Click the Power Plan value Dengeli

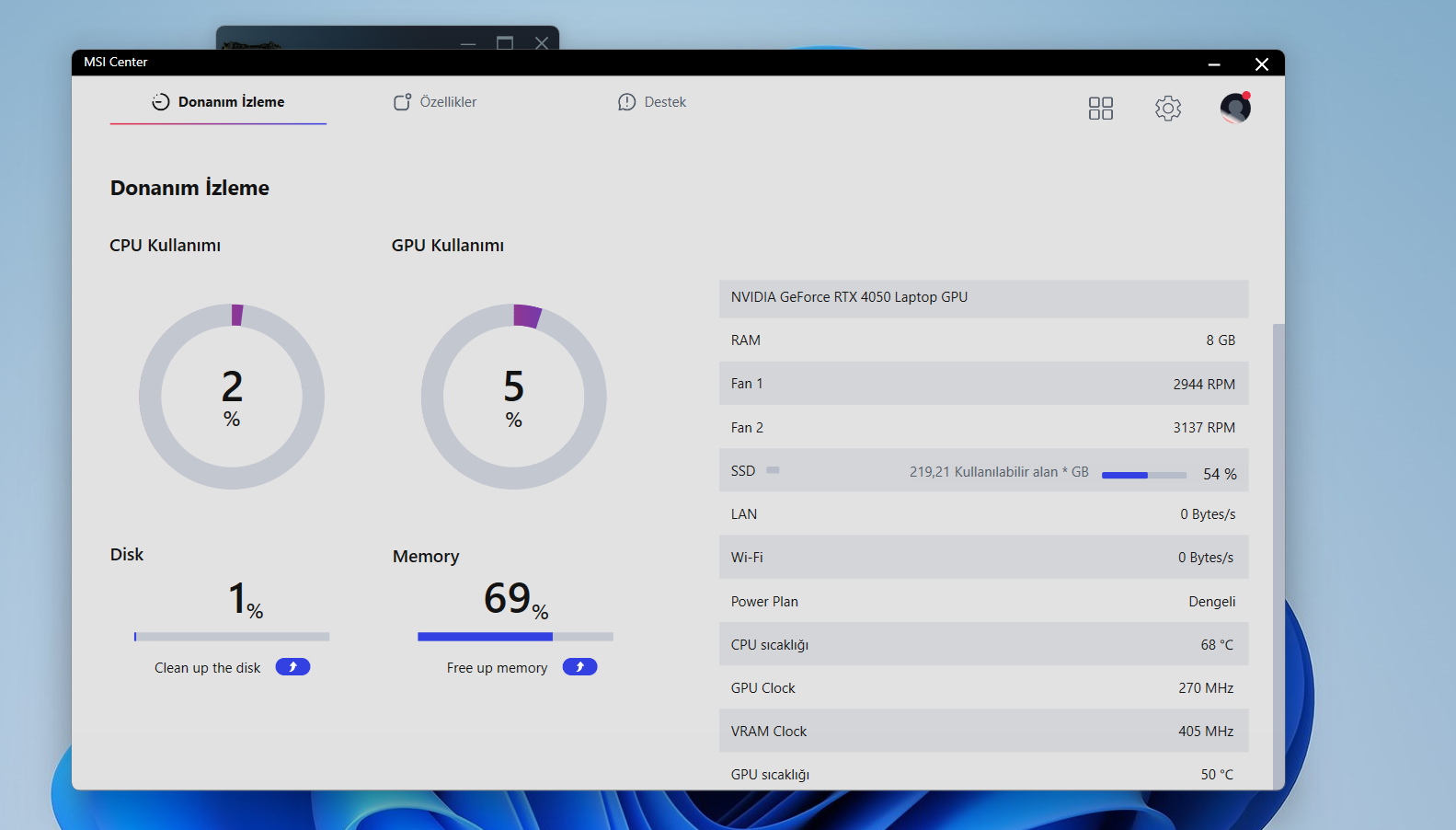[x=1212, y=602]
